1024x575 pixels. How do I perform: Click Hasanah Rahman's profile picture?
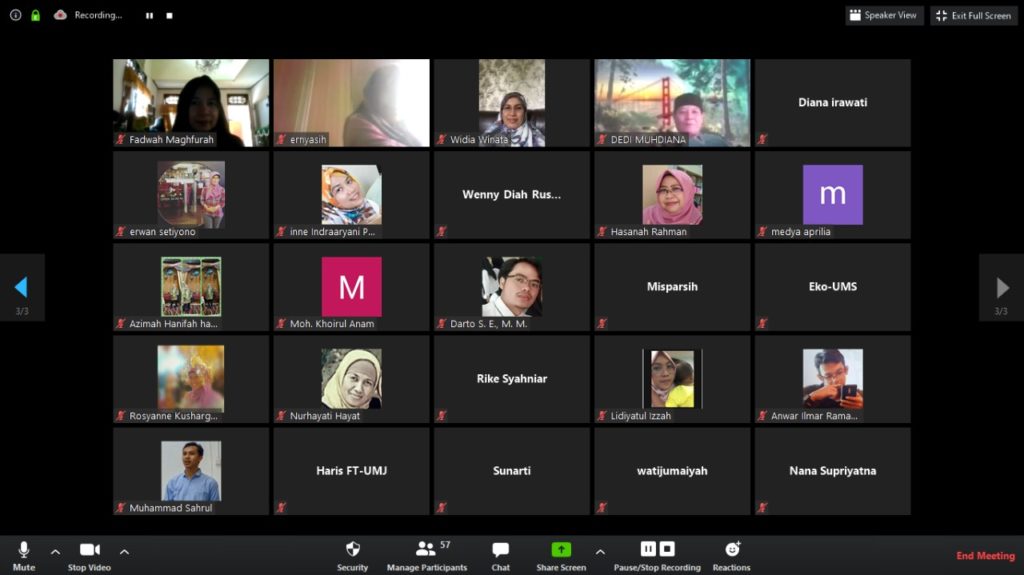(672, 194)
